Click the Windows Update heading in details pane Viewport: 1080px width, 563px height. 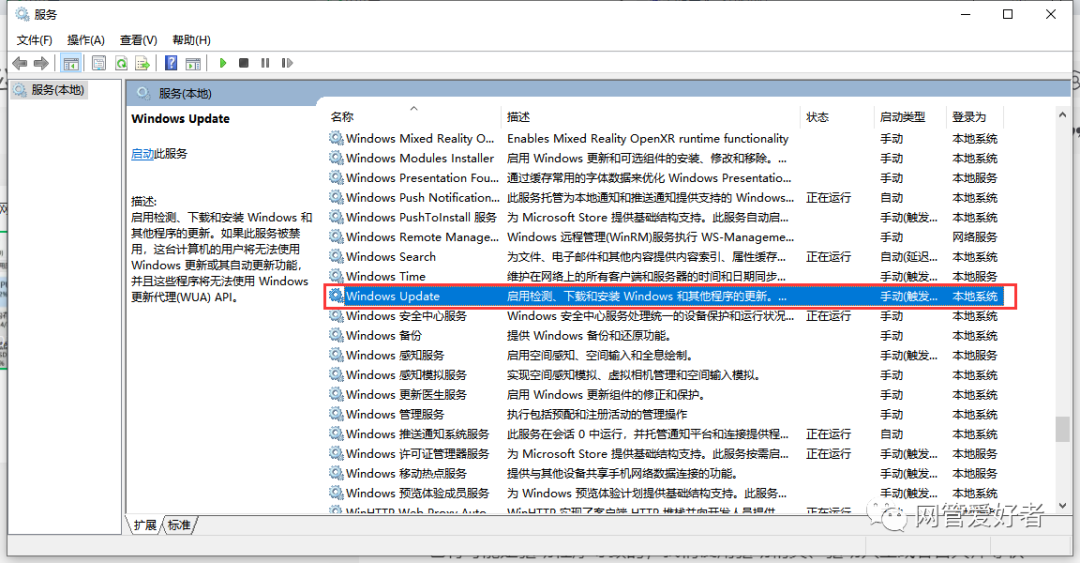click(180, 119)
